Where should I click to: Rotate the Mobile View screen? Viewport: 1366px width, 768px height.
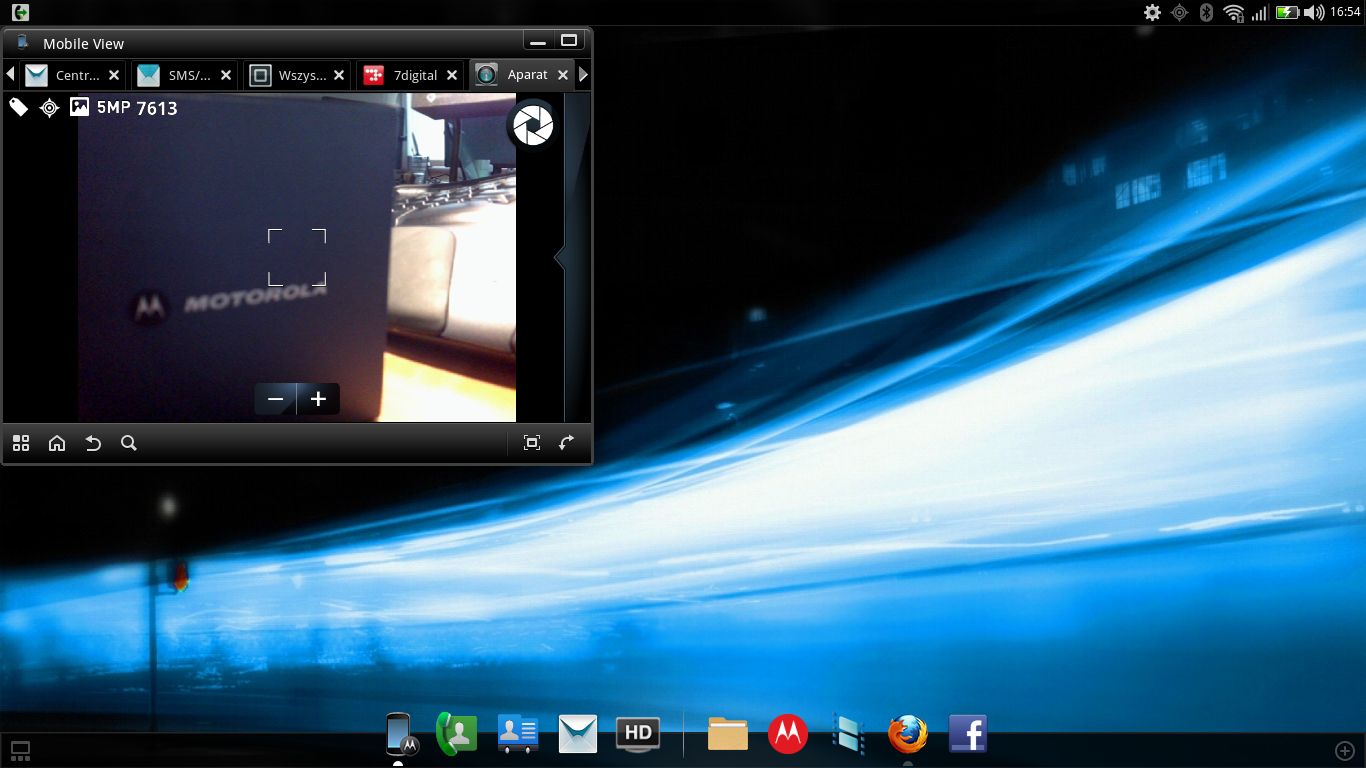pyautogui.click(x=567, y=443)
